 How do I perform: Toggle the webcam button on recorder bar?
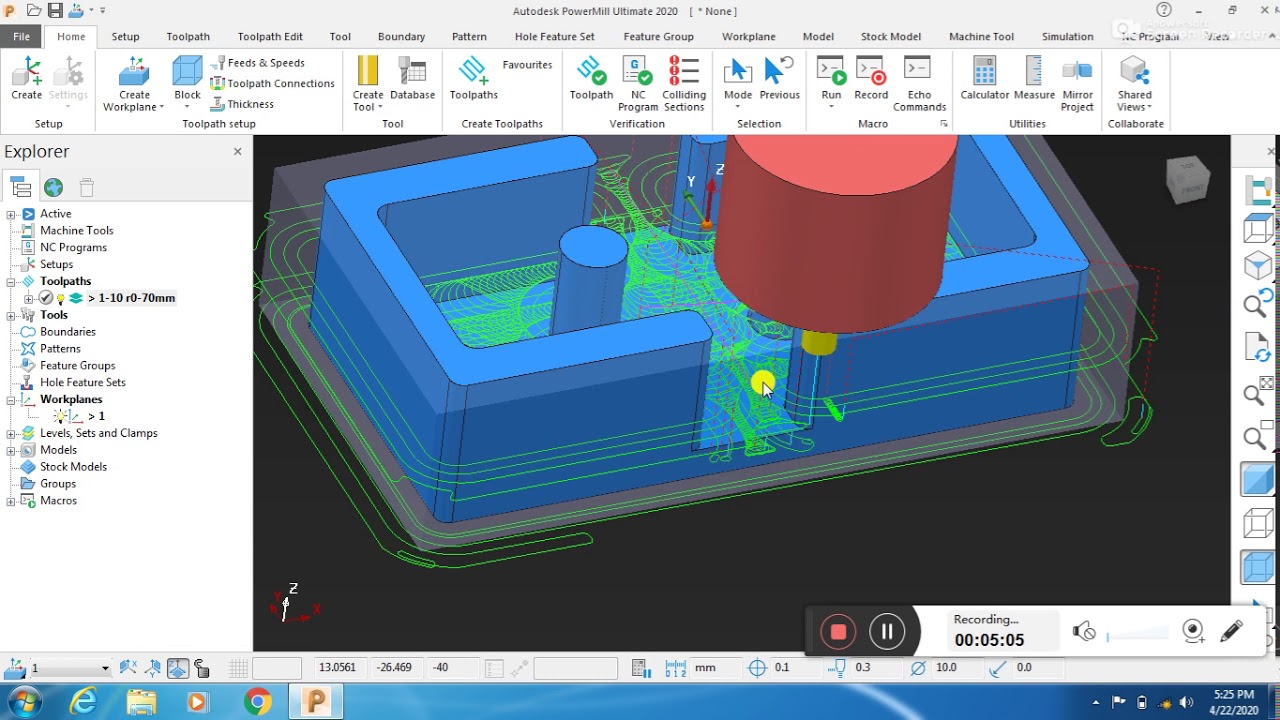pos(1193,630)
